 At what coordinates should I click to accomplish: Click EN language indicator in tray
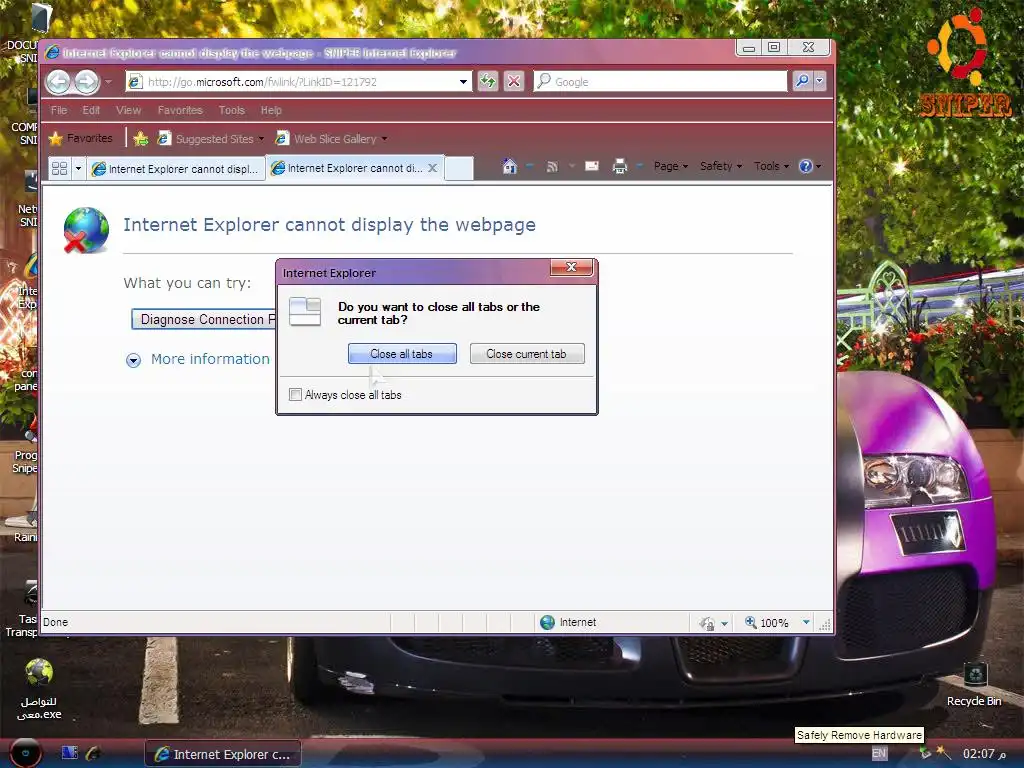click(879, 754)
